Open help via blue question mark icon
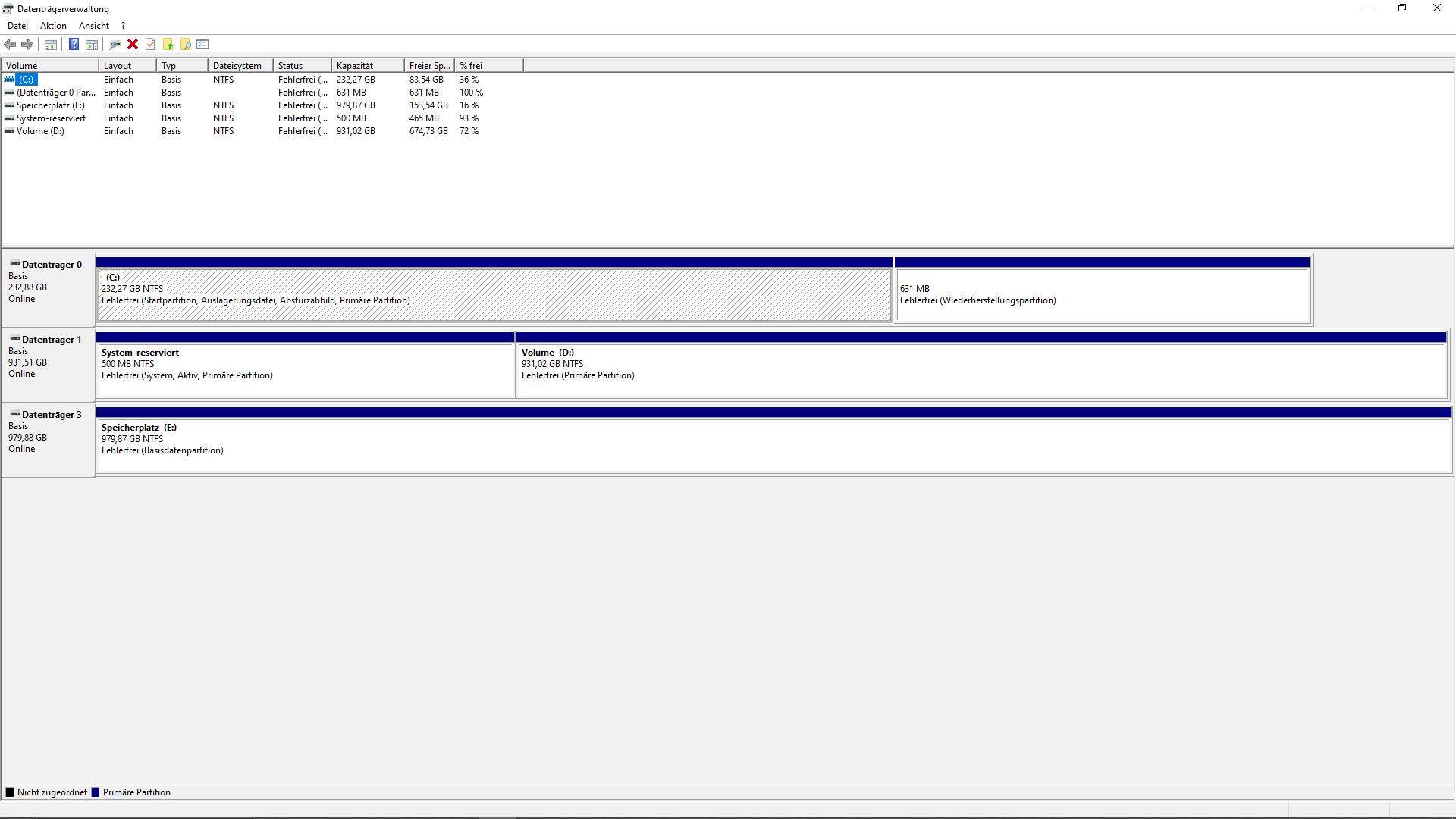Image resolution: width=1456 pixels, height=819 pixels. [x=74, y=44]
